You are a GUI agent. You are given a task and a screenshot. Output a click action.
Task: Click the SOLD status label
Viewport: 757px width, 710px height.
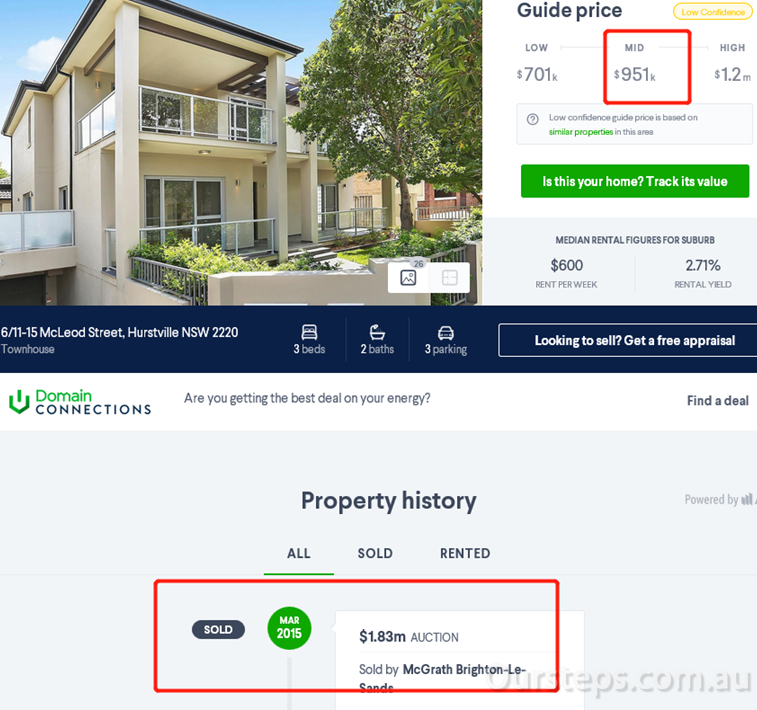(218, 629)
